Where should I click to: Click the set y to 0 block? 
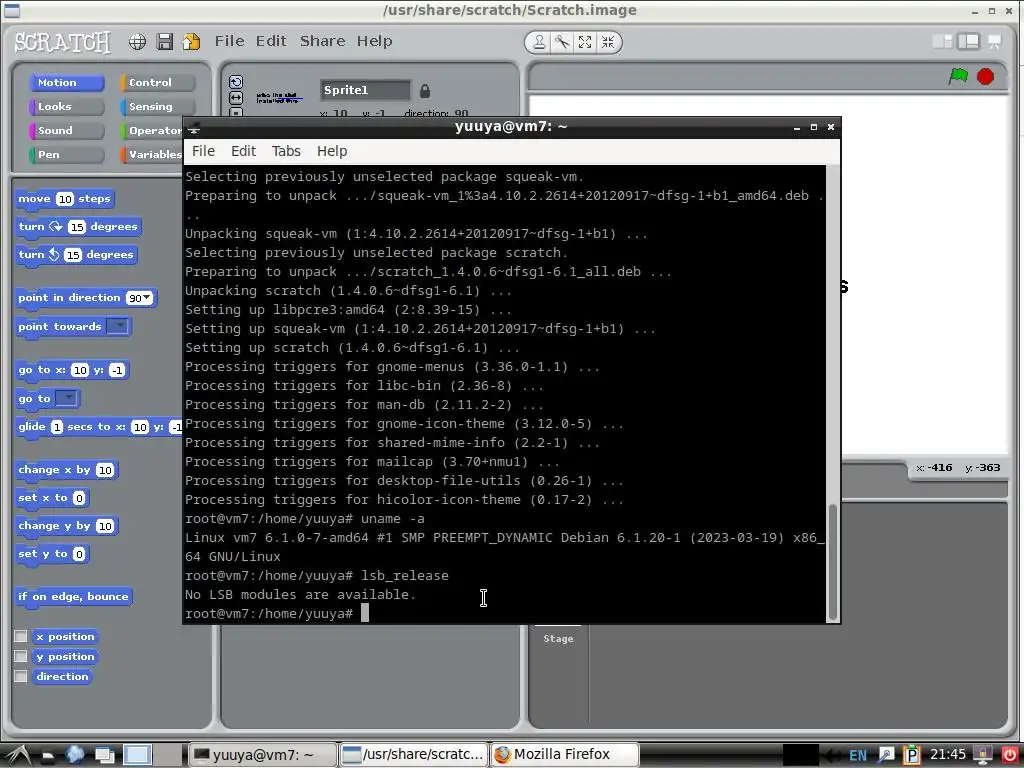tap(52, 554)
